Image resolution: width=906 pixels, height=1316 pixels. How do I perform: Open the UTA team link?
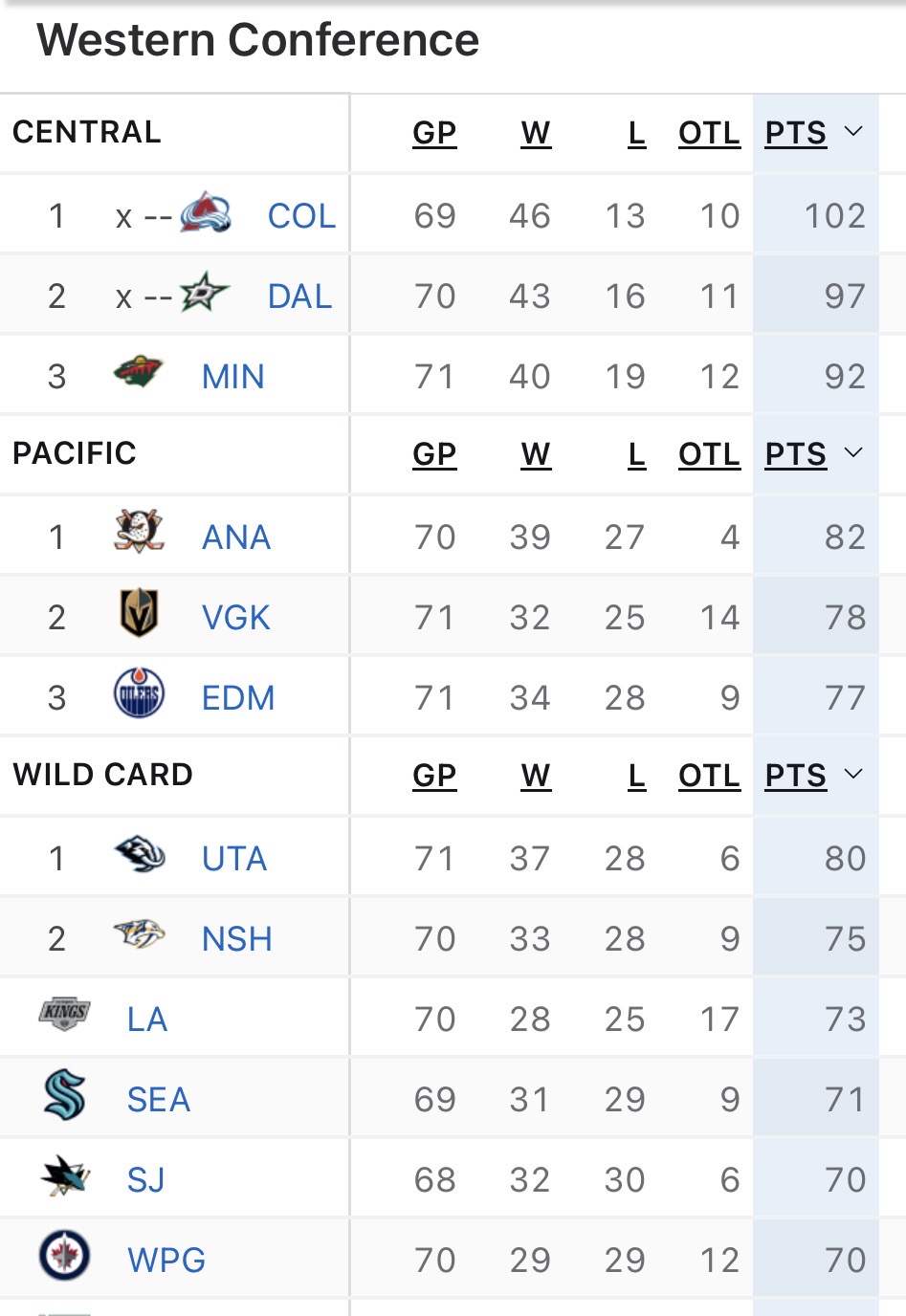(x=234, y=859)
